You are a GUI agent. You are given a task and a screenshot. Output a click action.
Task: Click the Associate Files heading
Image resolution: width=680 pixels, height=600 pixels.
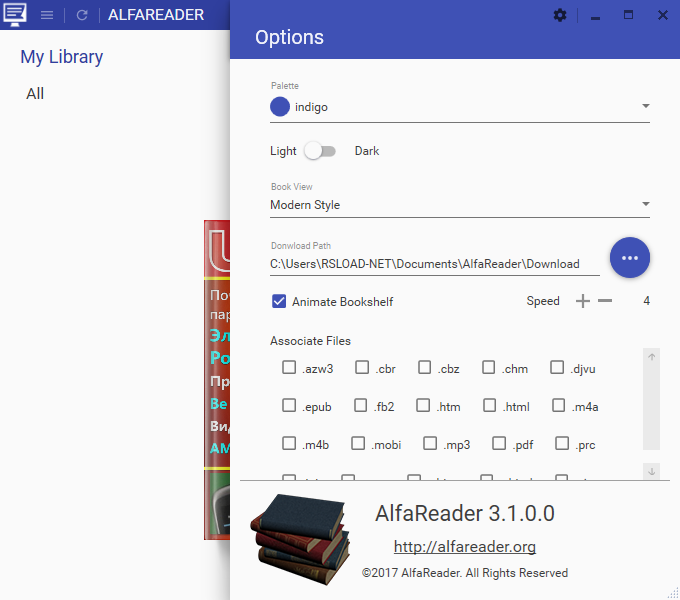[311, 341]
